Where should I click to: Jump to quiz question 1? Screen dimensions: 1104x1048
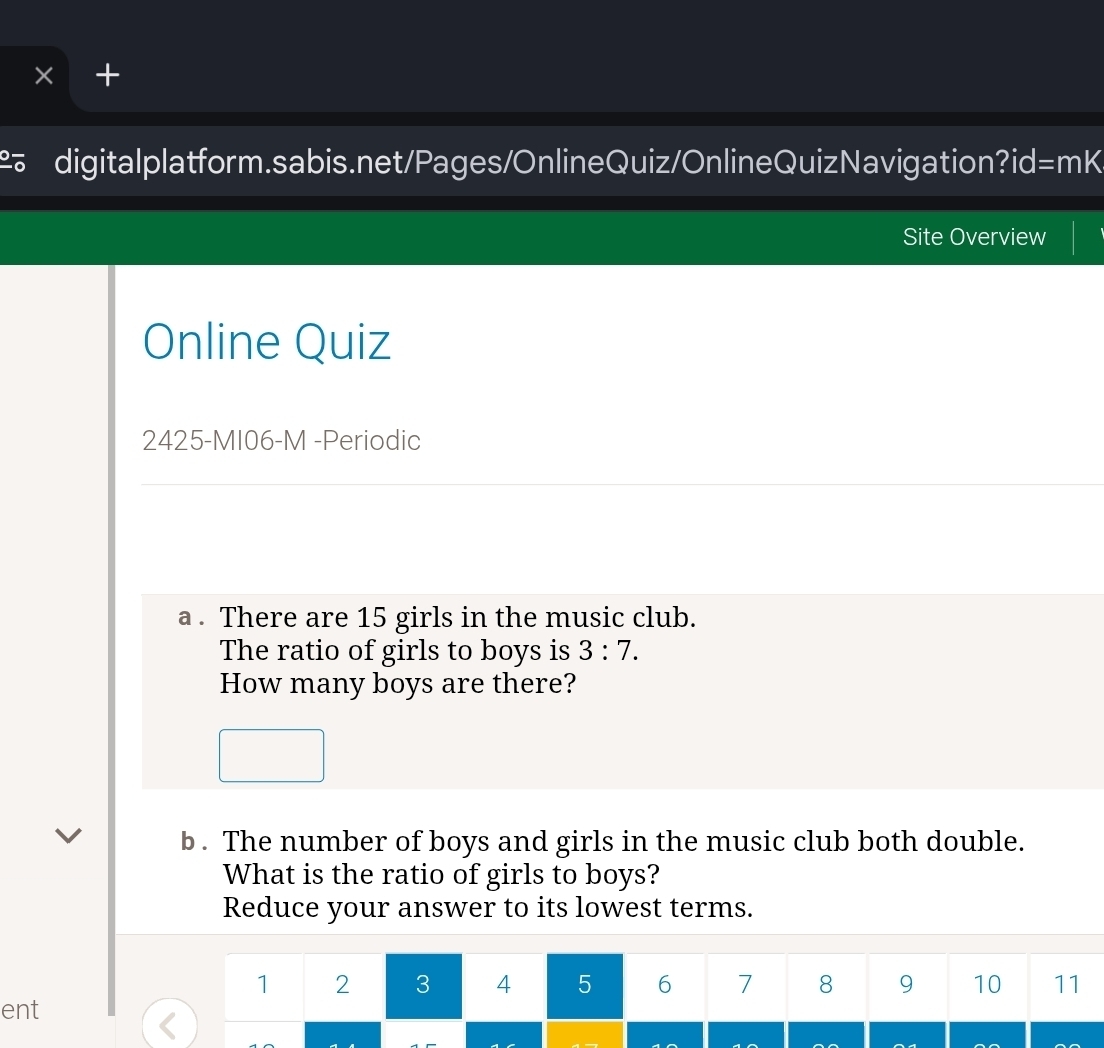(x=262, y=985)
